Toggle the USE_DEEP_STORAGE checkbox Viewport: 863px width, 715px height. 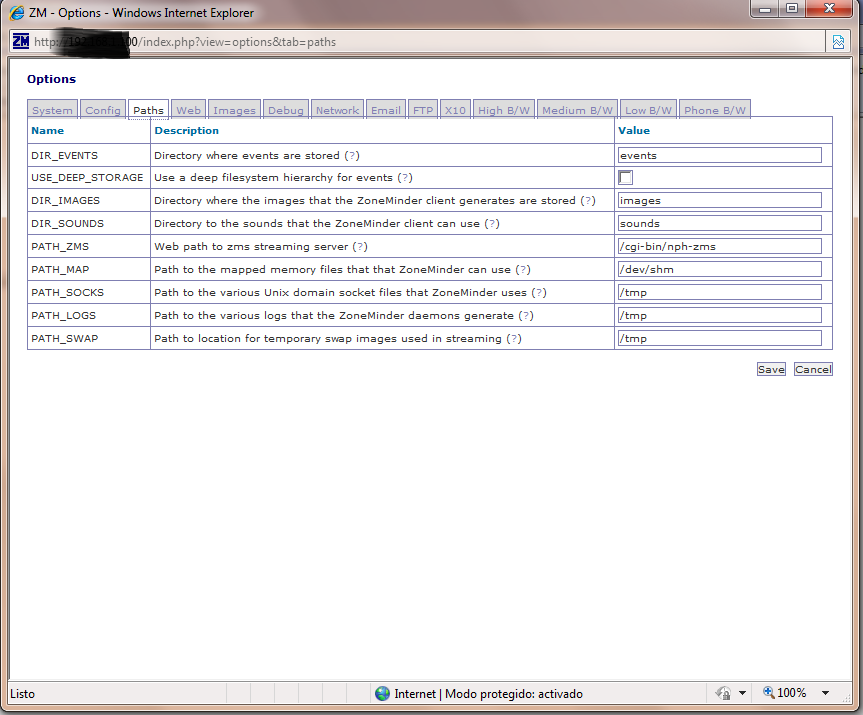pyautogui.click(x=625, y=177)
